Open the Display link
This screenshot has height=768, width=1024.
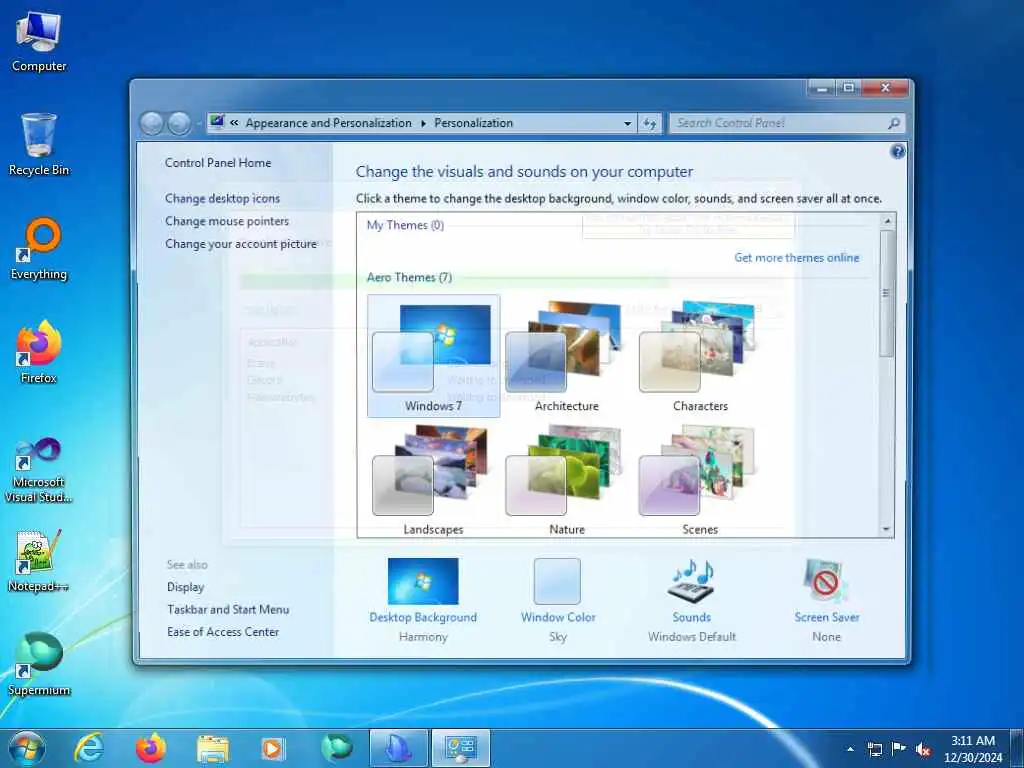tap(185, 587)
